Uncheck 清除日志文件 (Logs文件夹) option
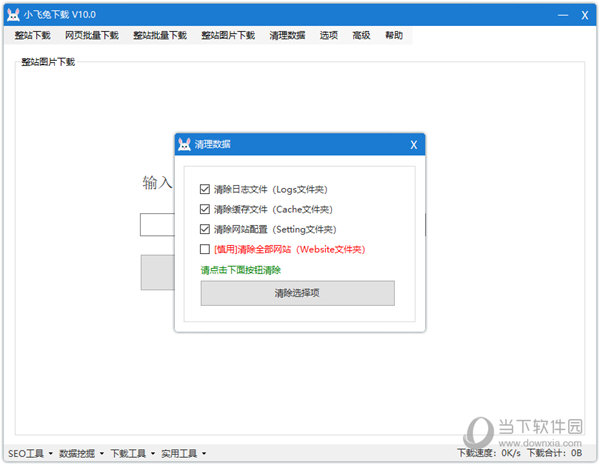The width and height of the screenshot is (600, 465). [x=205, y=189]
